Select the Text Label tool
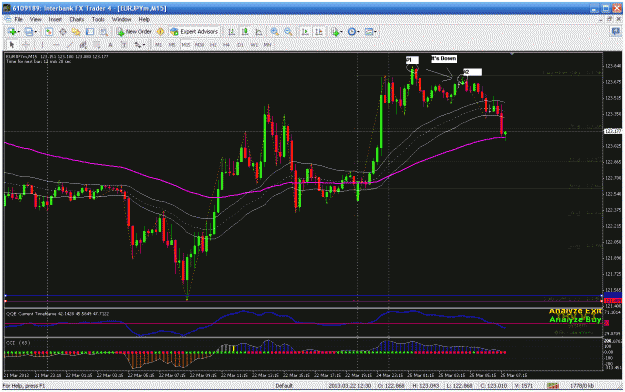This screenshot has width=625, height=392. [x=124, y=45]
